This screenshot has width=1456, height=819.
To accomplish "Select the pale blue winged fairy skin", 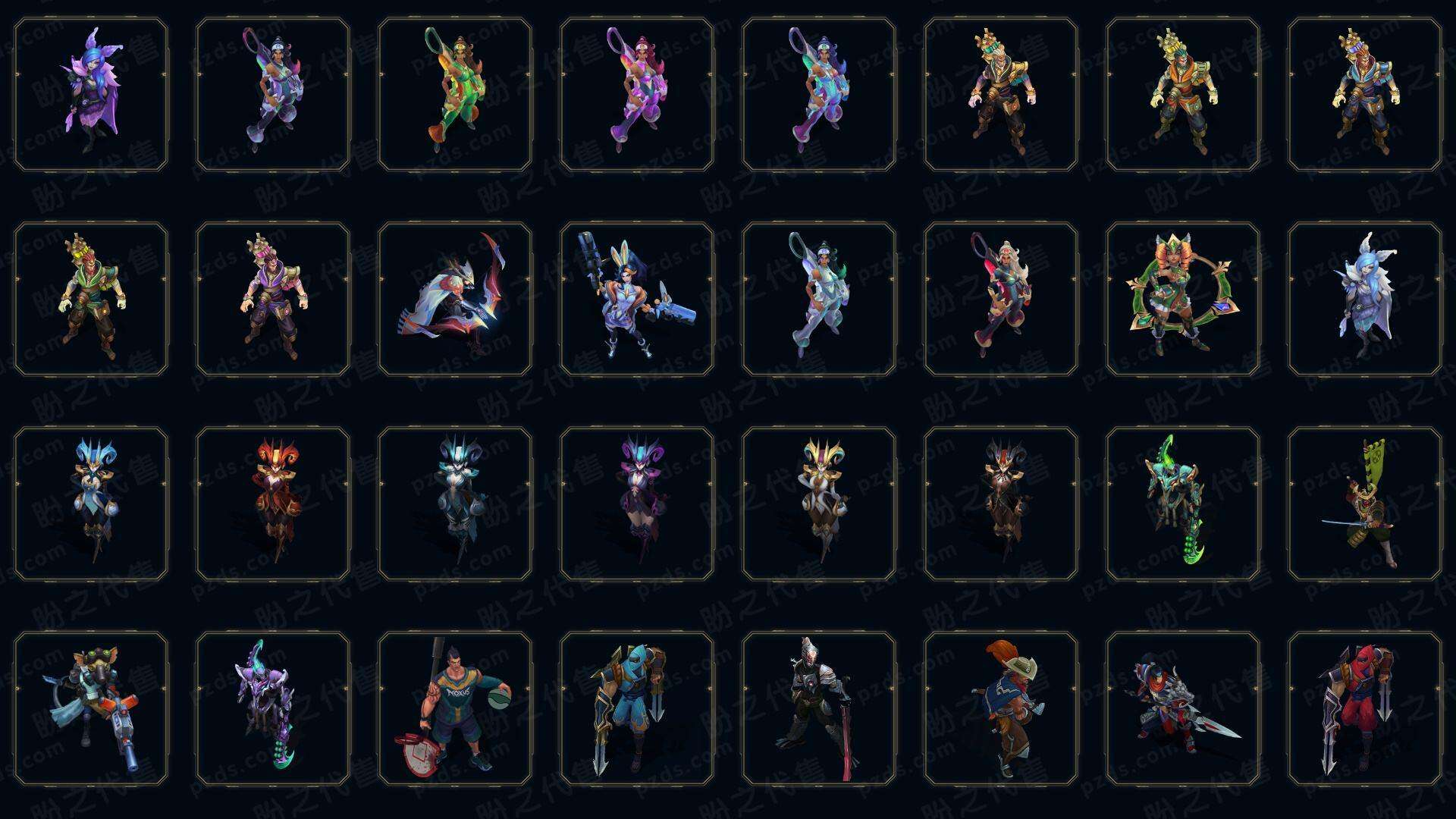I will (x=1365, y=299).
